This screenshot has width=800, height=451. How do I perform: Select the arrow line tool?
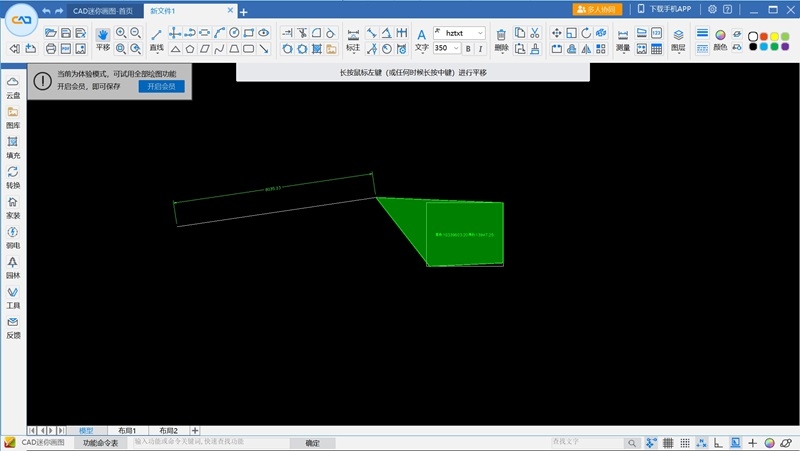264,49
